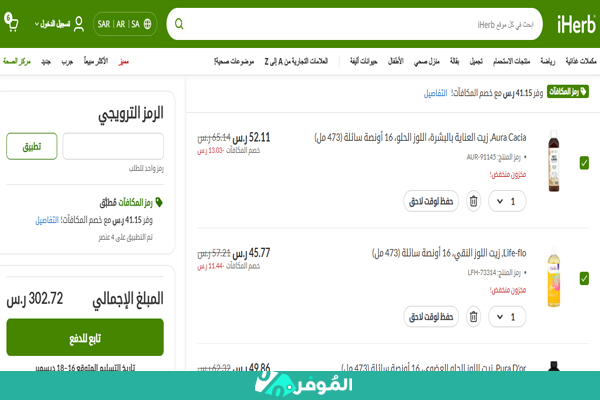This screenshot has height=400, width=600.
Task: Open the بقالة menu
Action: coord(454,61)
